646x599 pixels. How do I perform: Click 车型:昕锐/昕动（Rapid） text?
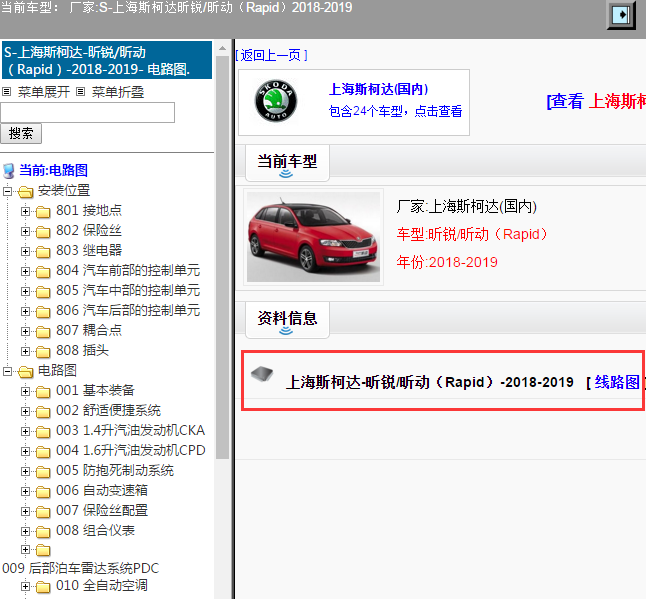point(472,234)
